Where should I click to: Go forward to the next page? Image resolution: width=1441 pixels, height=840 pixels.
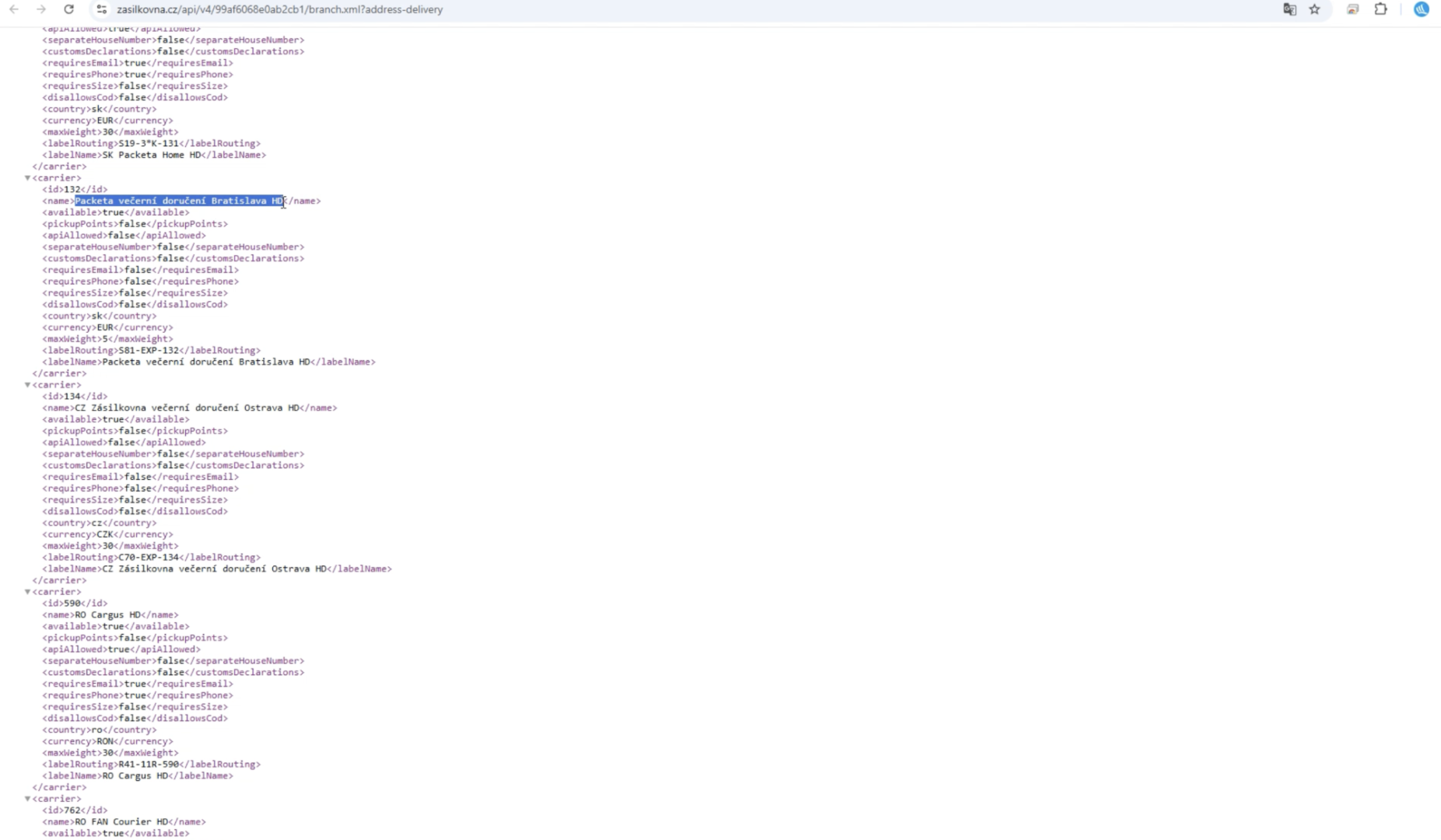41,9
